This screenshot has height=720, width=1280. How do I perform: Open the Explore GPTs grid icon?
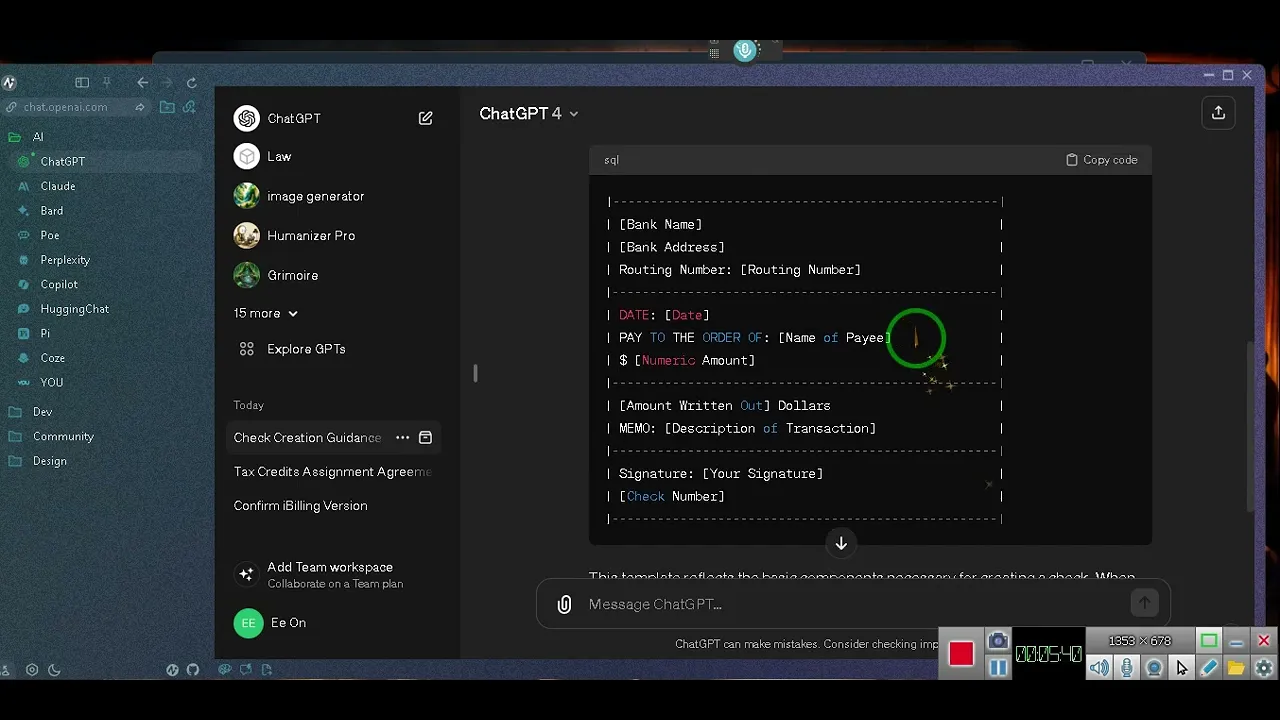point(246,349)
